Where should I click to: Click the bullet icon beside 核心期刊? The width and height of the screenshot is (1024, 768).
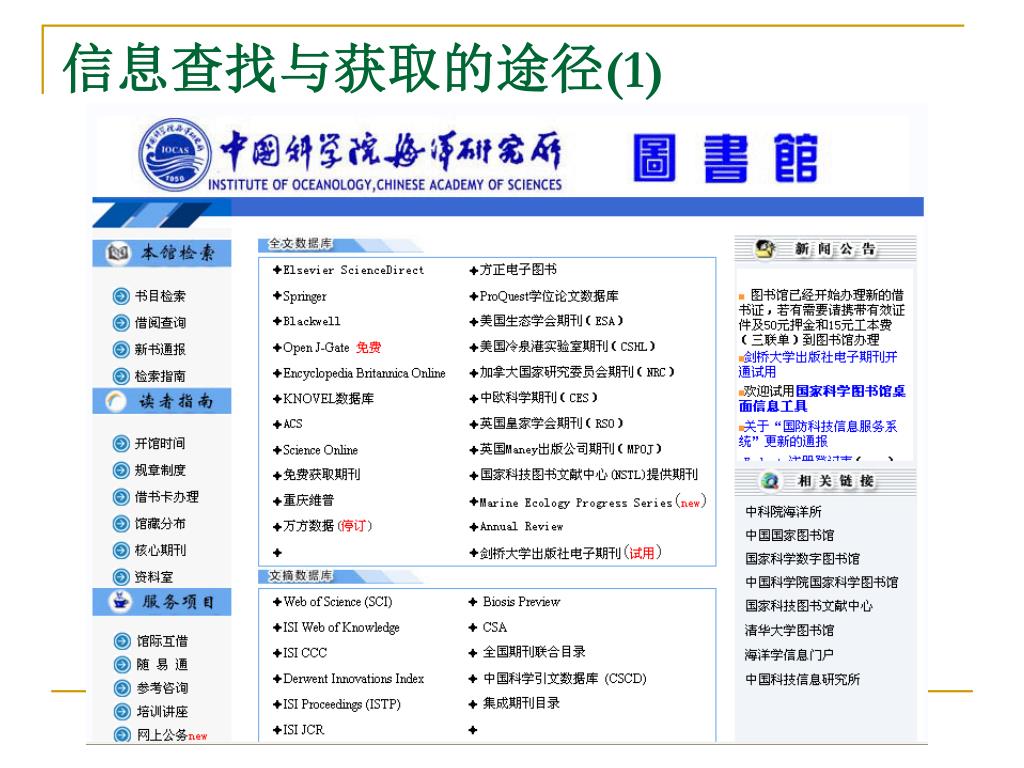(121, 551)
